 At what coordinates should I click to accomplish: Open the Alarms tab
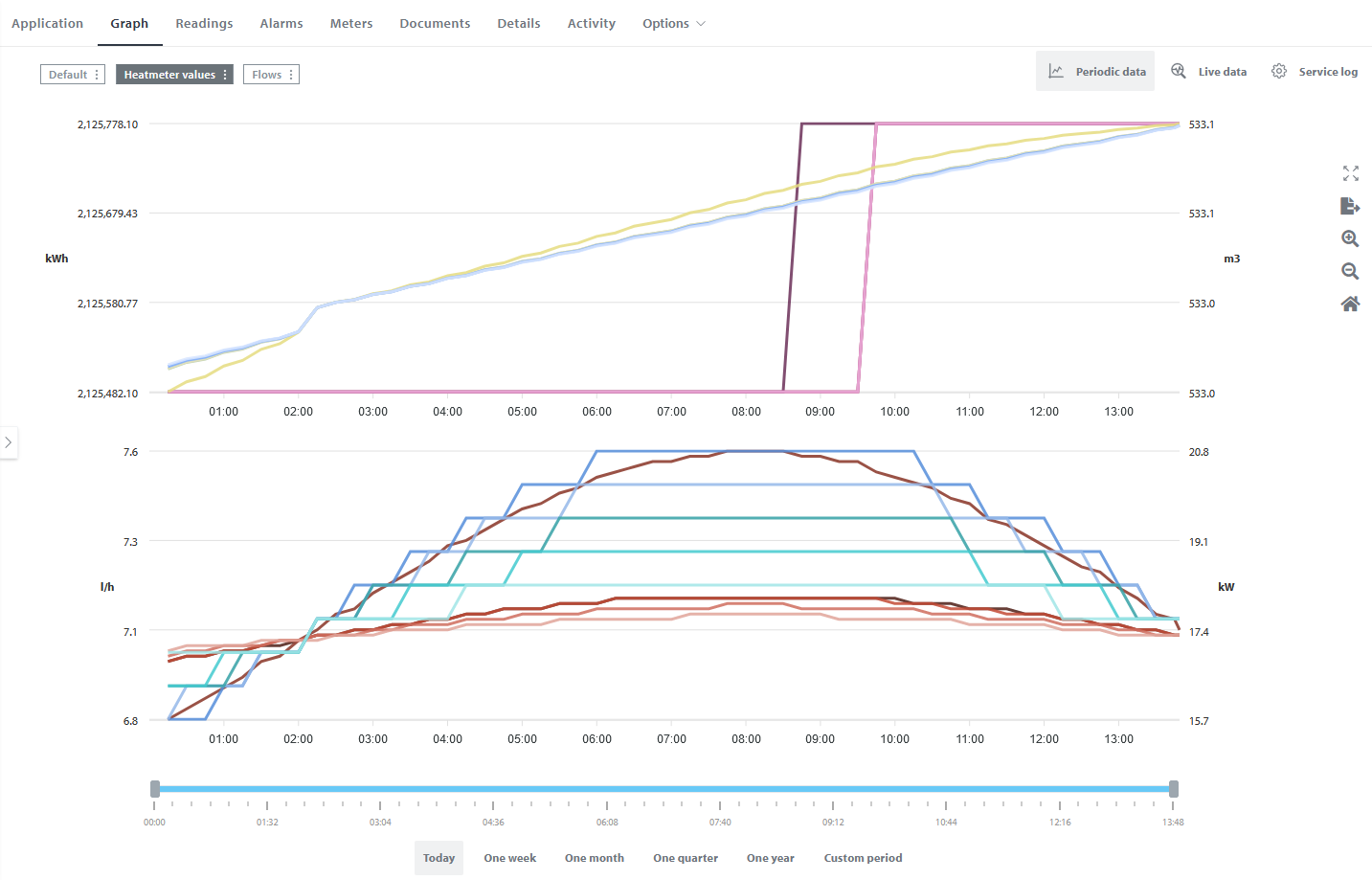click(x=281, y=23)
